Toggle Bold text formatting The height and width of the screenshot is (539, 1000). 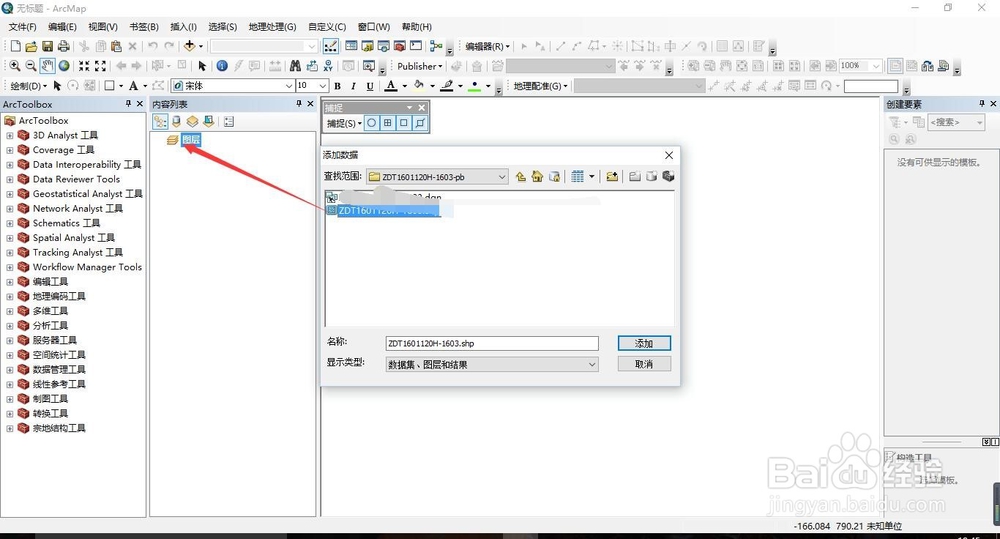coord(337,86)
